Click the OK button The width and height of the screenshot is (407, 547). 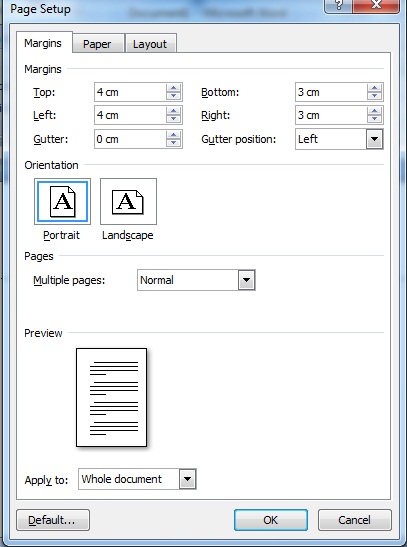click(x=271, y=520)
